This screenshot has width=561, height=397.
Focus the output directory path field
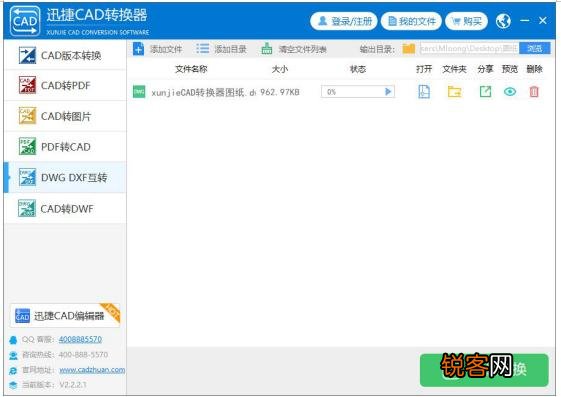(469, 48)
